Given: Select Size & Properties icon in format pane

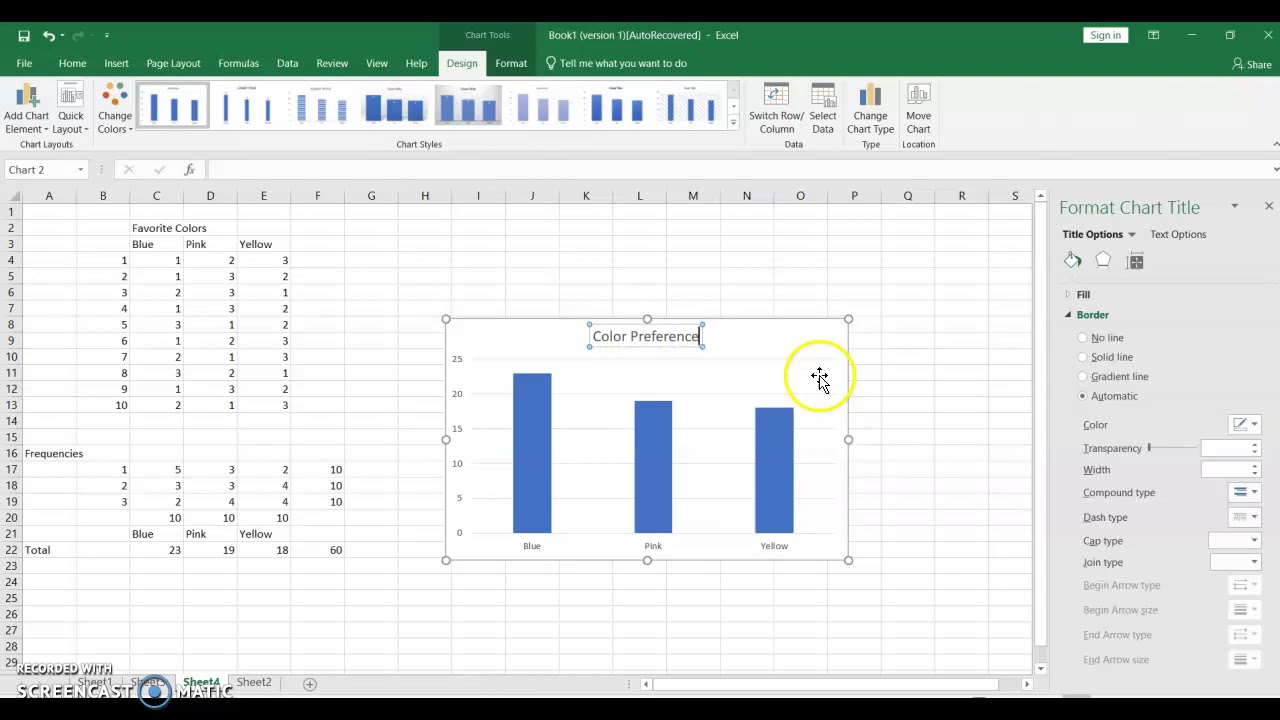Looking at the screenshot, I should (1135, 261).
